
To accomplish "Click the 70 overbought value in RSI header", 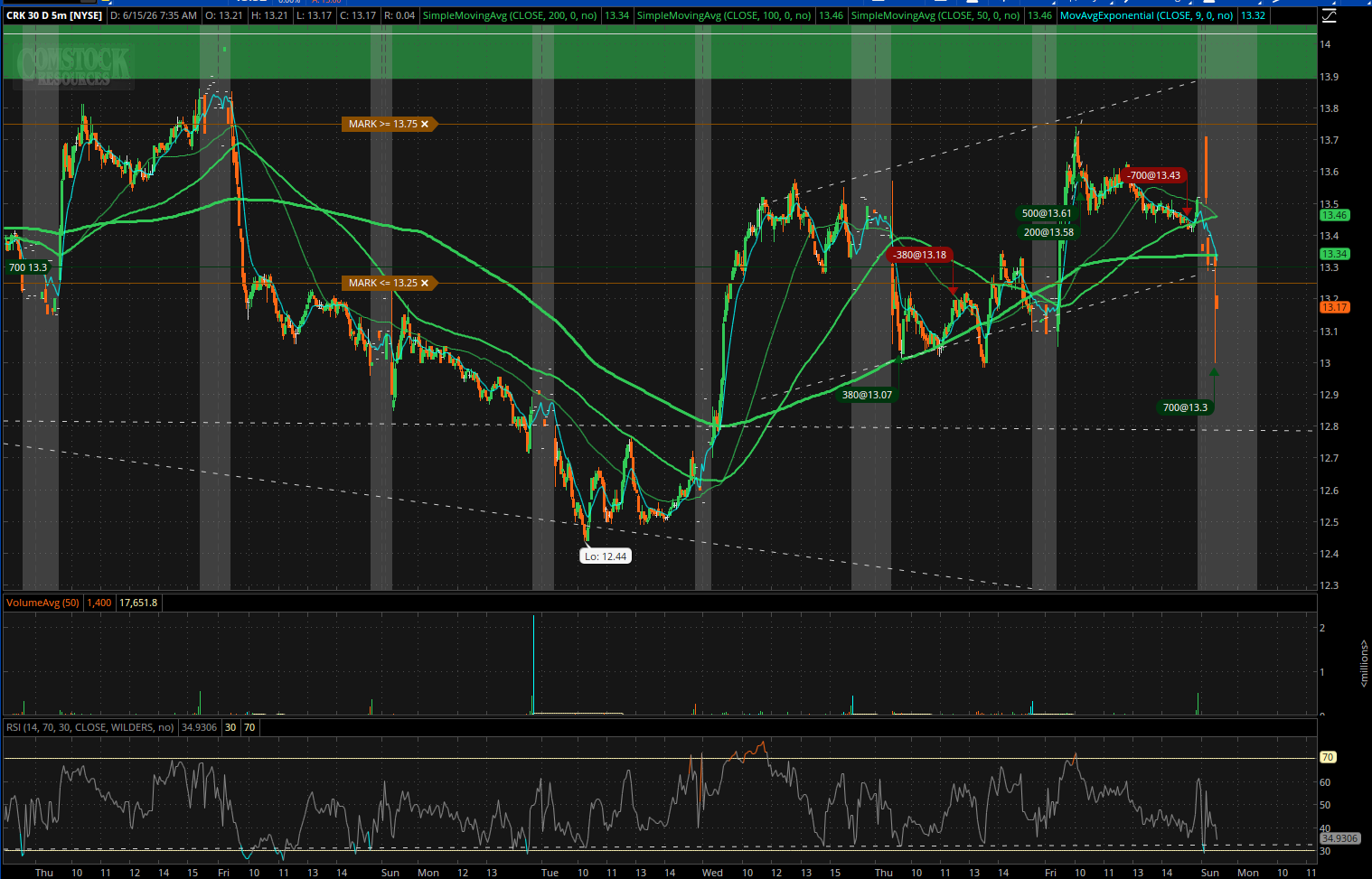I will point(249,727).
